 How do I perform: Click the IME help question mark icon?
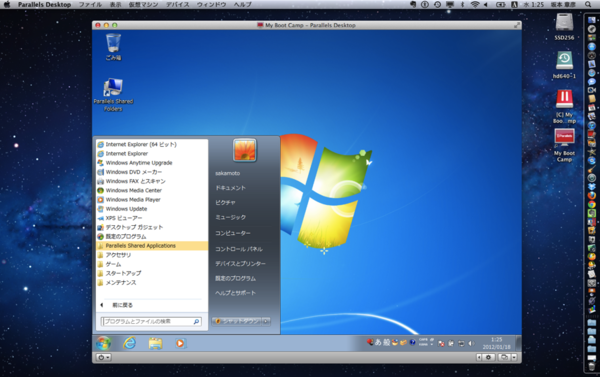[x=412, y=342]
